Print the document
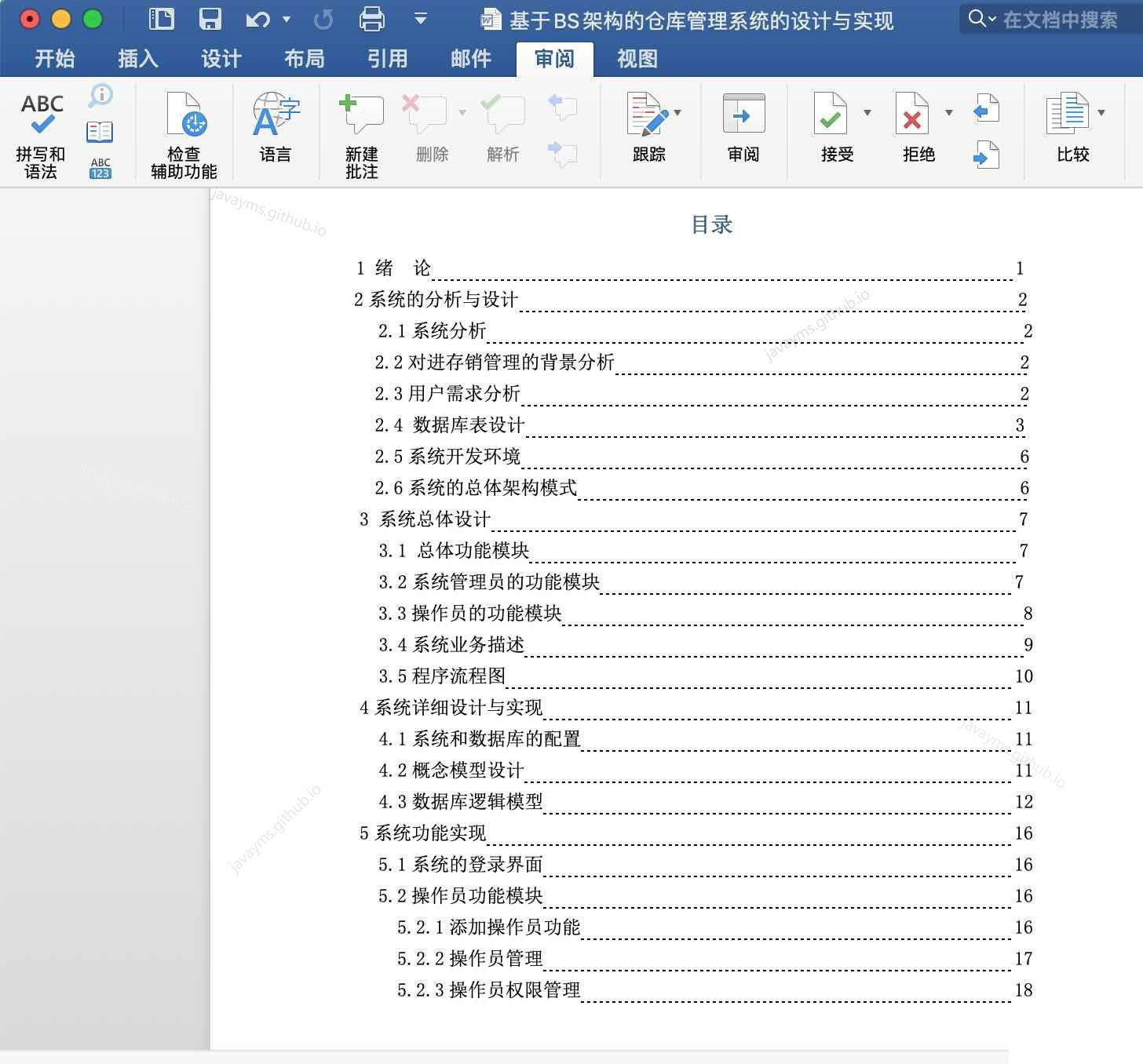 pyautogui.click(x=372, y=19)
